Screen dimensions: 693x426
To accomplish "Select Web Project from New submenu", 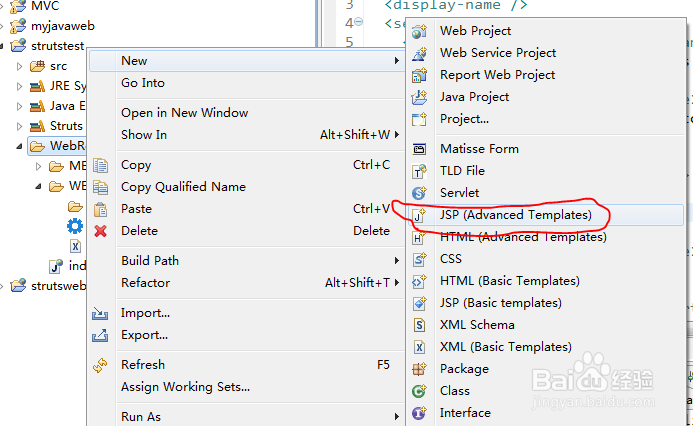I will [546, 31].
